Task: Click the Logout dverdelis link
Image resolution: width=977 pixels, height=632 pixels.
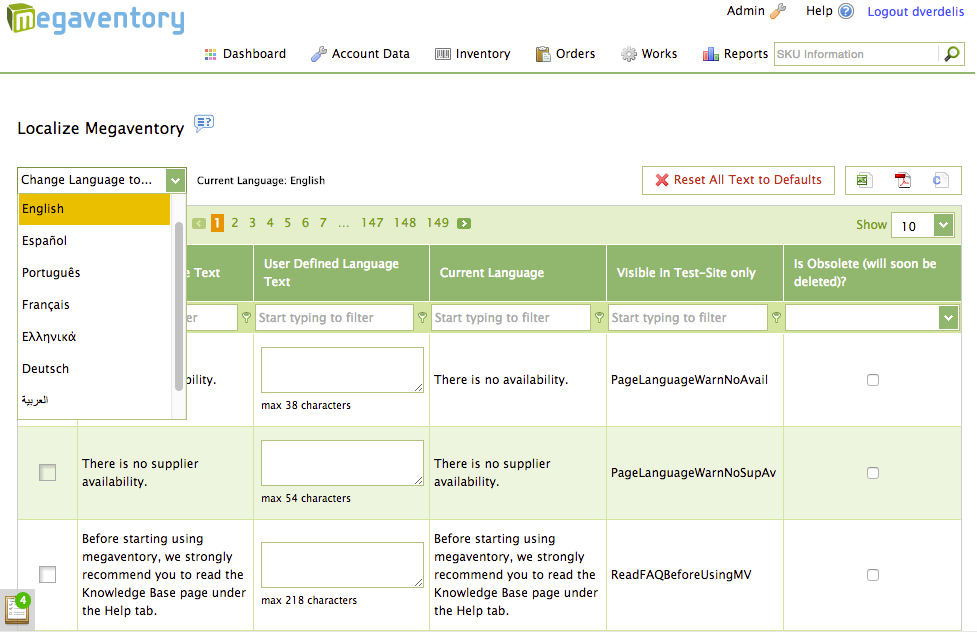Action: pos(915,12)
